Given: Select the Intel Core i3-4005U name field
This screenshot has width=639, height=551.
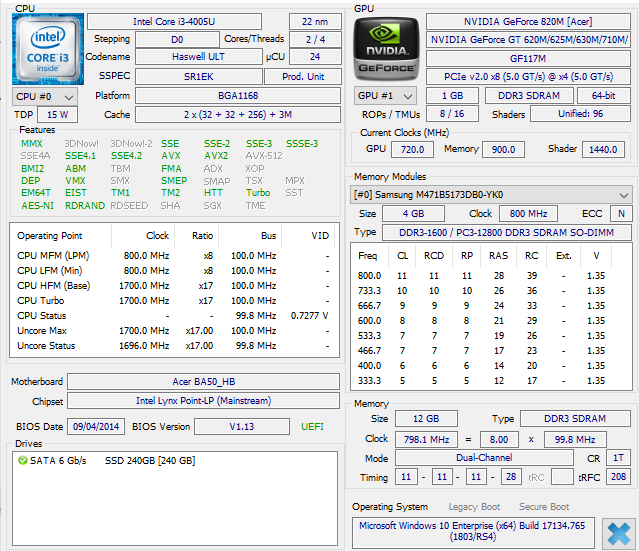Looking at the screenshot, I should coord(174,22).
